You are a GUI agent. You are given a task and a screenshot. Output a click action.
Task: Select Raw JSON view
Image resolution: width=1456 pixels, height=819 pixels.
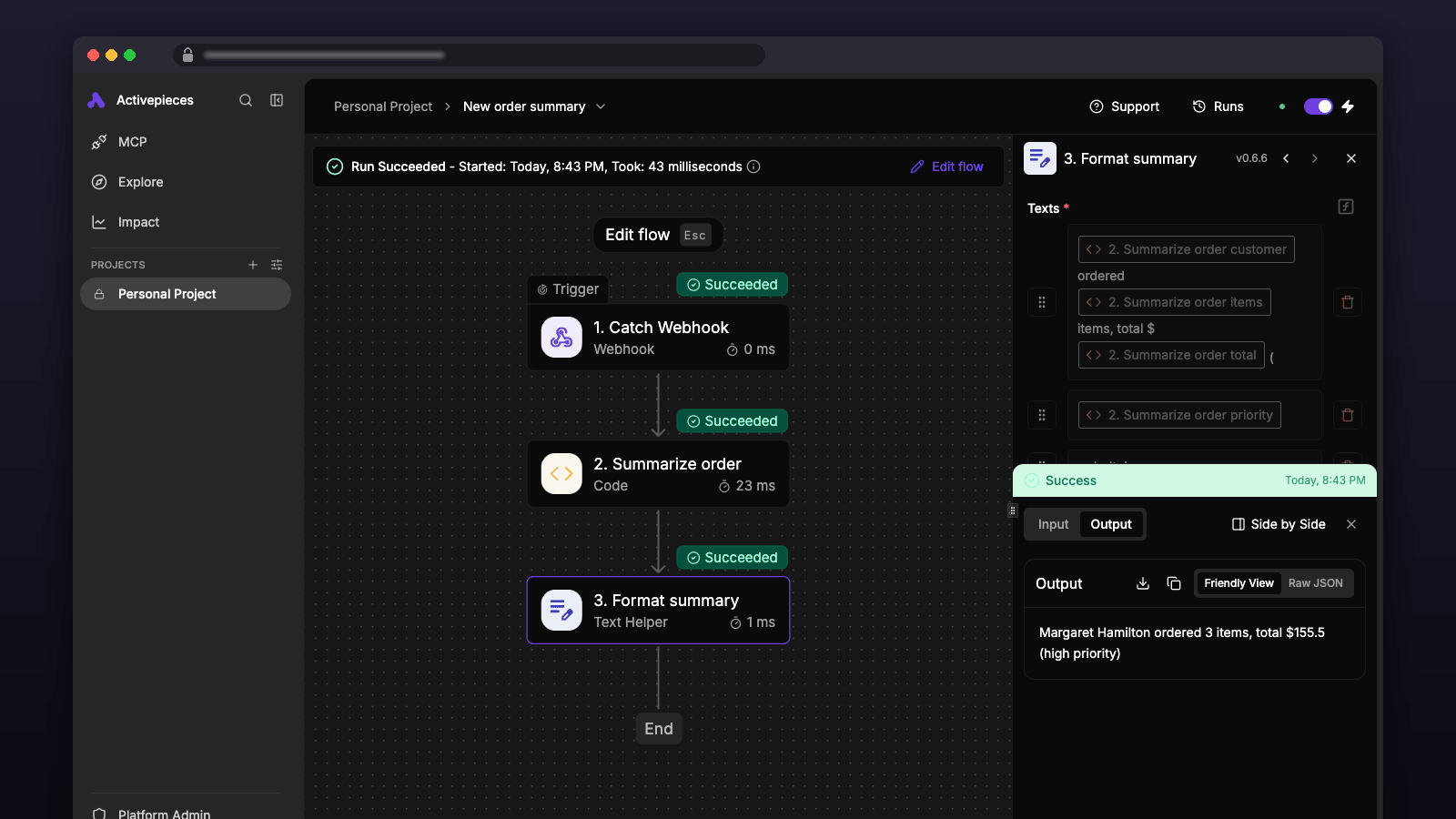click(1315, 583)
